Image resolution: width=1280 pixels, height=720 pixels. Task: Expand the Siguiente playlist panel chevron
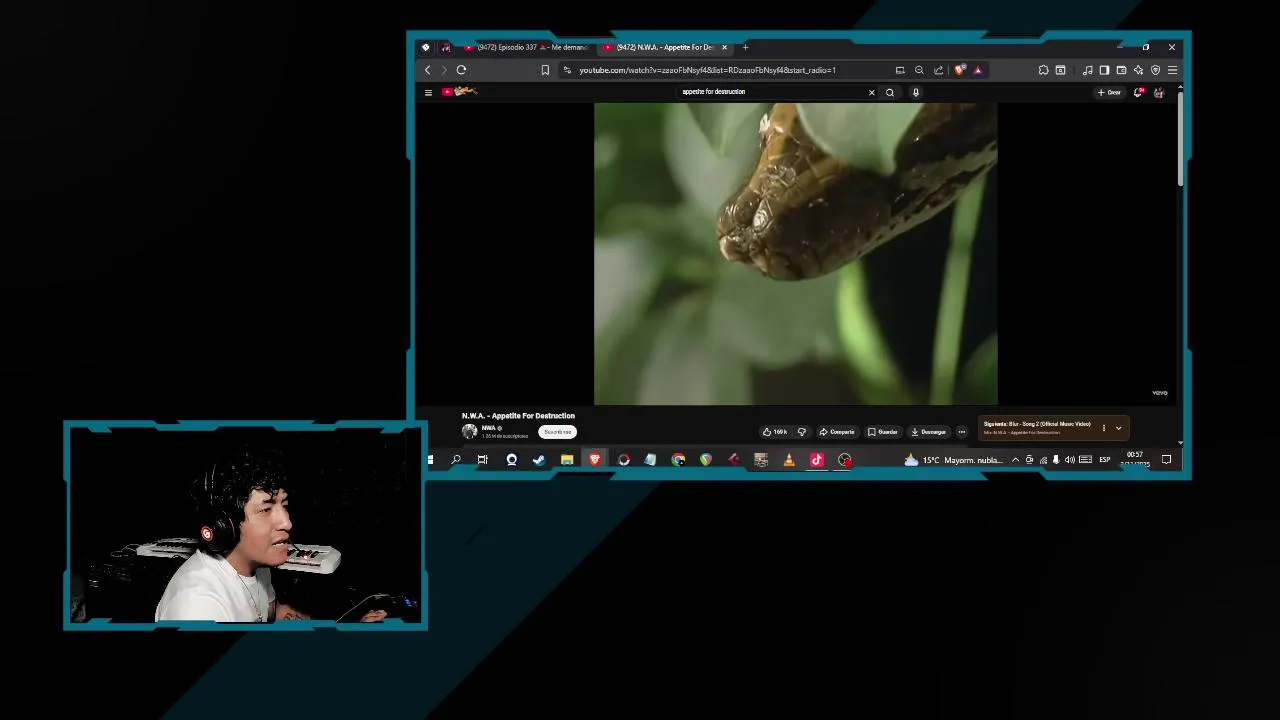coord(1118,428)
